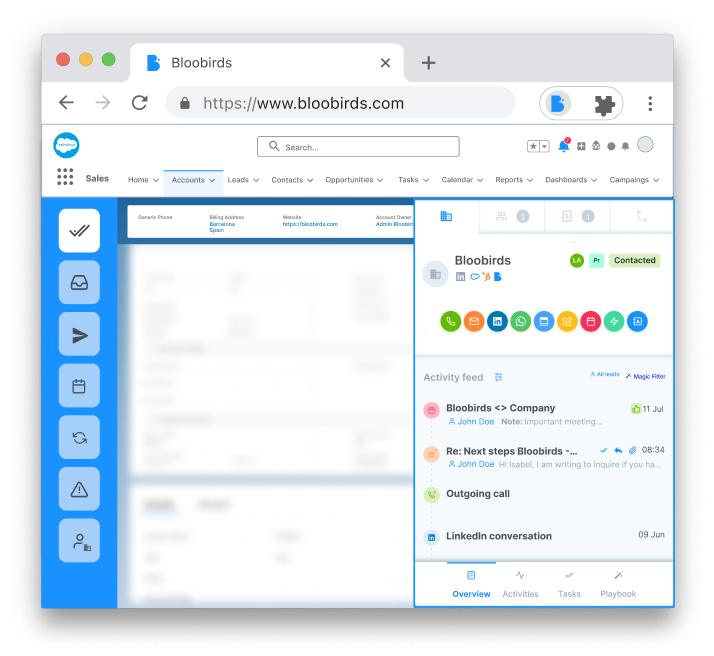This screenshot has width=714, height=656.
Task: Expand the Calendar tab dropdown chevron
Action: pos(480,180)
